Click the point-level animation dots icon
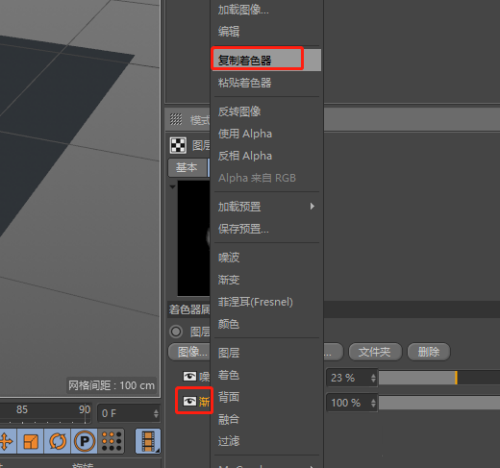The width and height of the screenshot is (500, 468). 111,441
